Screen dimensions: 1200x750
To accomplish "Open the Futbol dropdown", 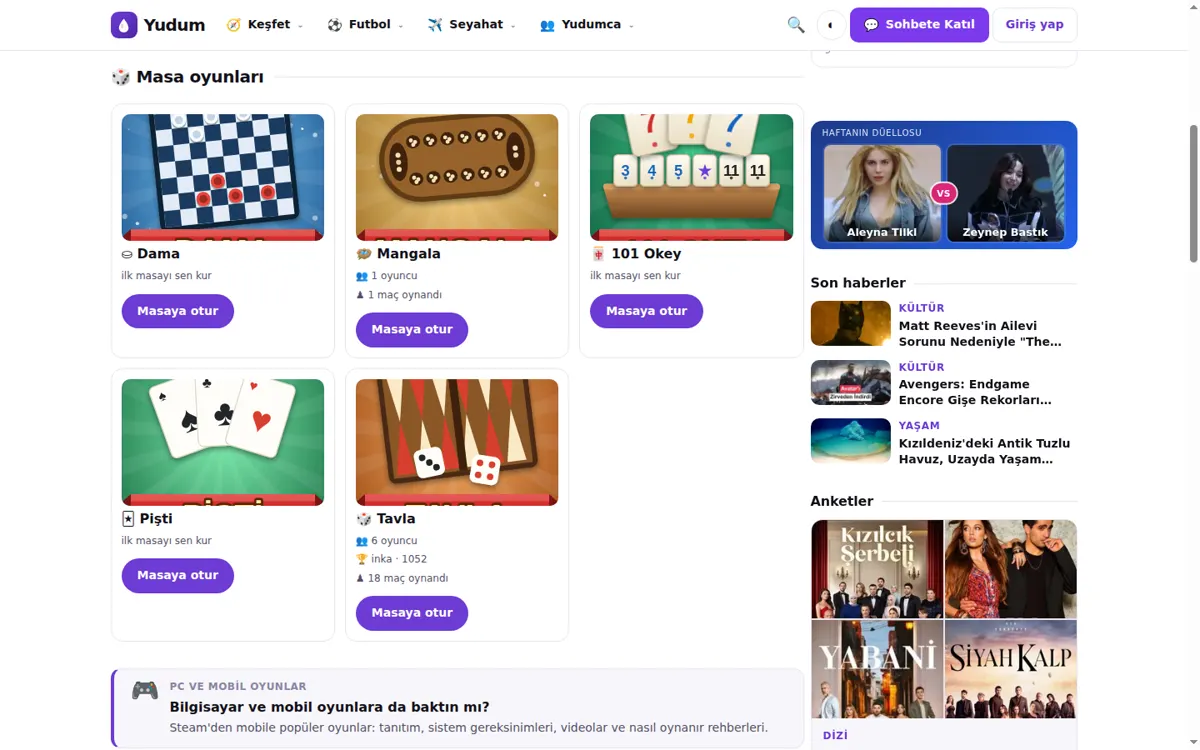I will 365,25.
